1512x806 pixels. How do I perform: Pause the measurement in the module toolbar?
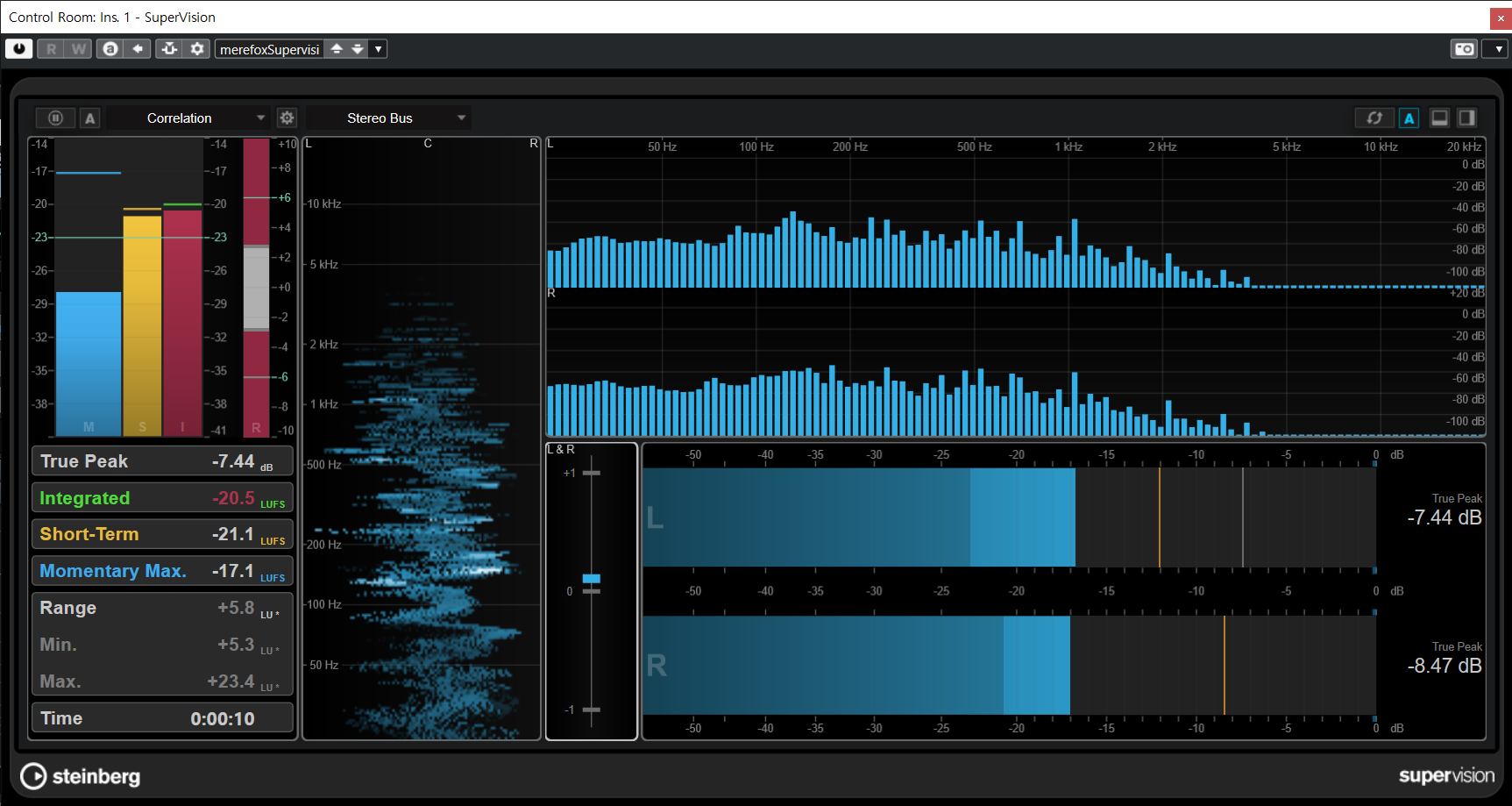(55, 118)
